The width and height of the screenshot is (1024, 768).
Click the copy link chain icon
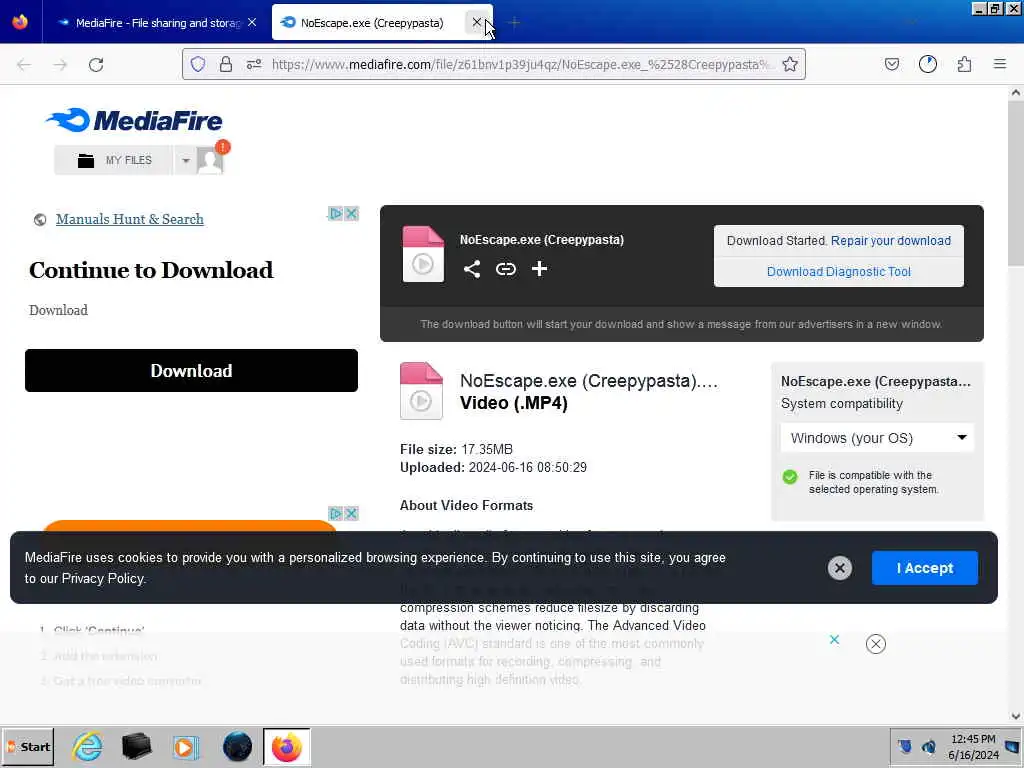[505, 269]
